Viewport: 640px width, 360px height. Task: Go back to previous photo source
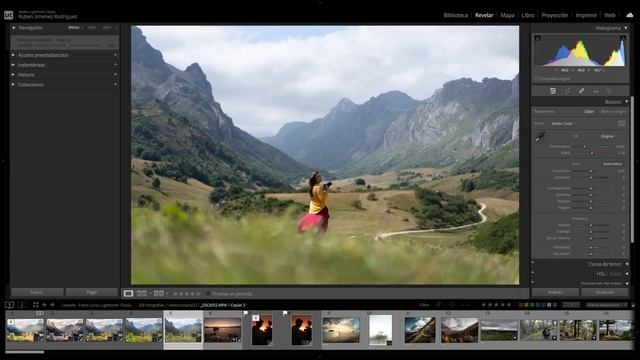44,304
